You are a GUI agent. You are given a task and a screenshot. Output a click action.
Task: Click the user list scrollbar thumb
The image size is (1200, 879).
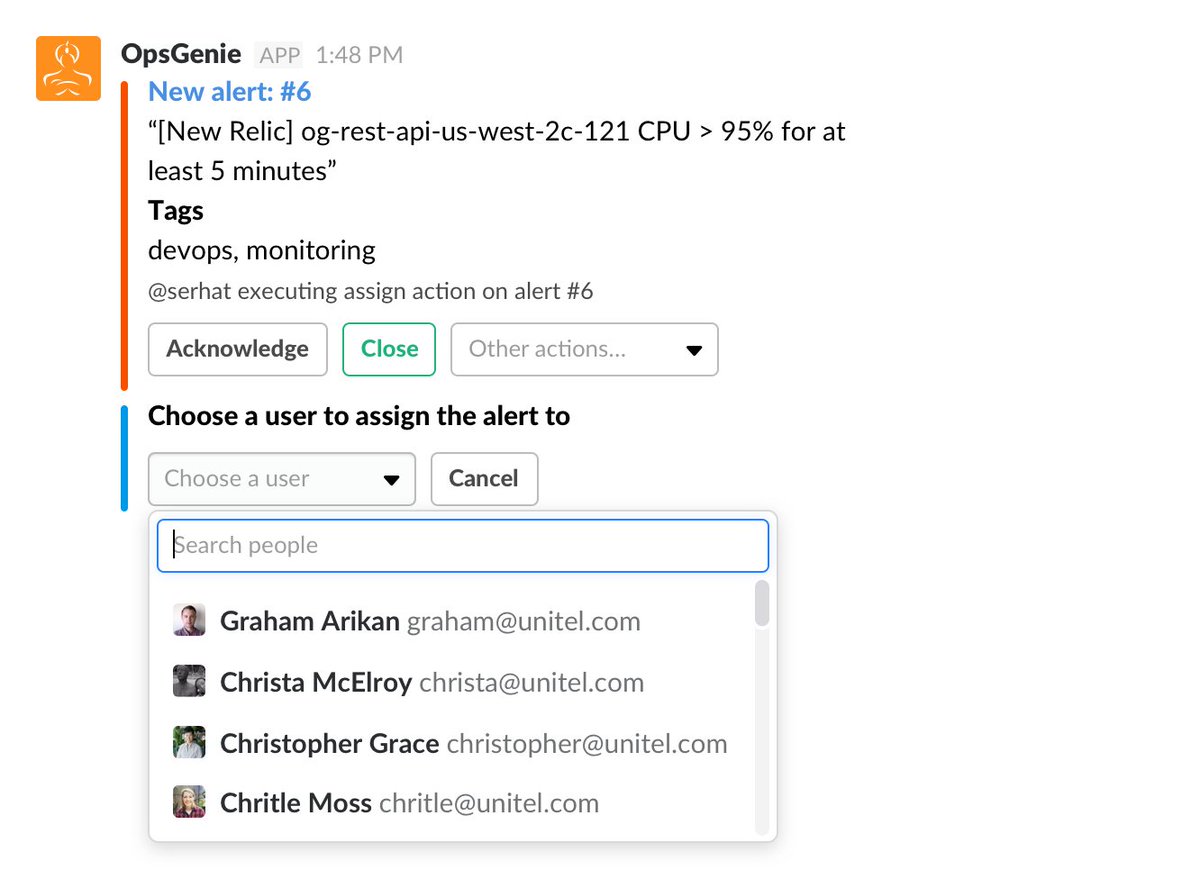(762, 603)
